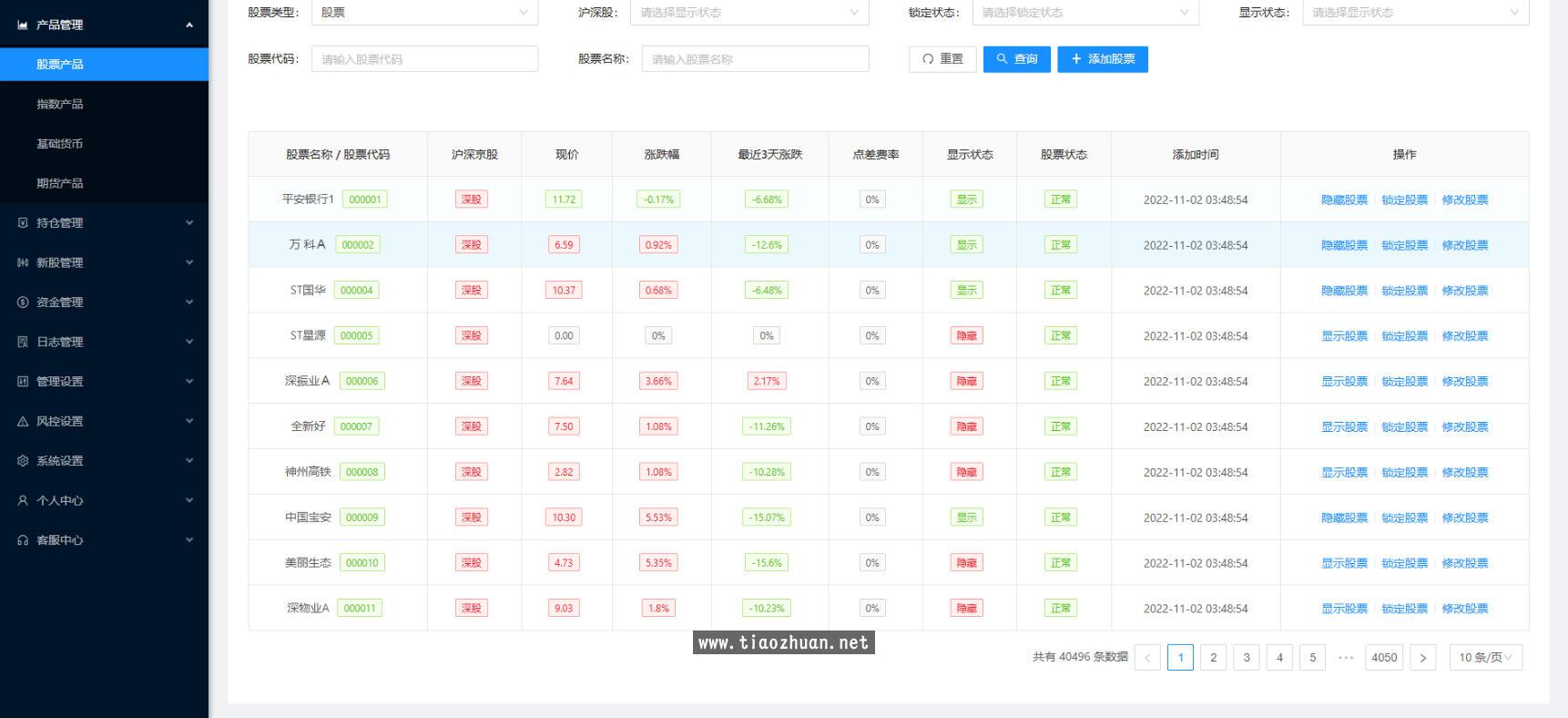Viewport: 1568px width, 718px height.
Task: Open 风控设置 menu item
Action: pyautogui.click(x=104, y=421)
